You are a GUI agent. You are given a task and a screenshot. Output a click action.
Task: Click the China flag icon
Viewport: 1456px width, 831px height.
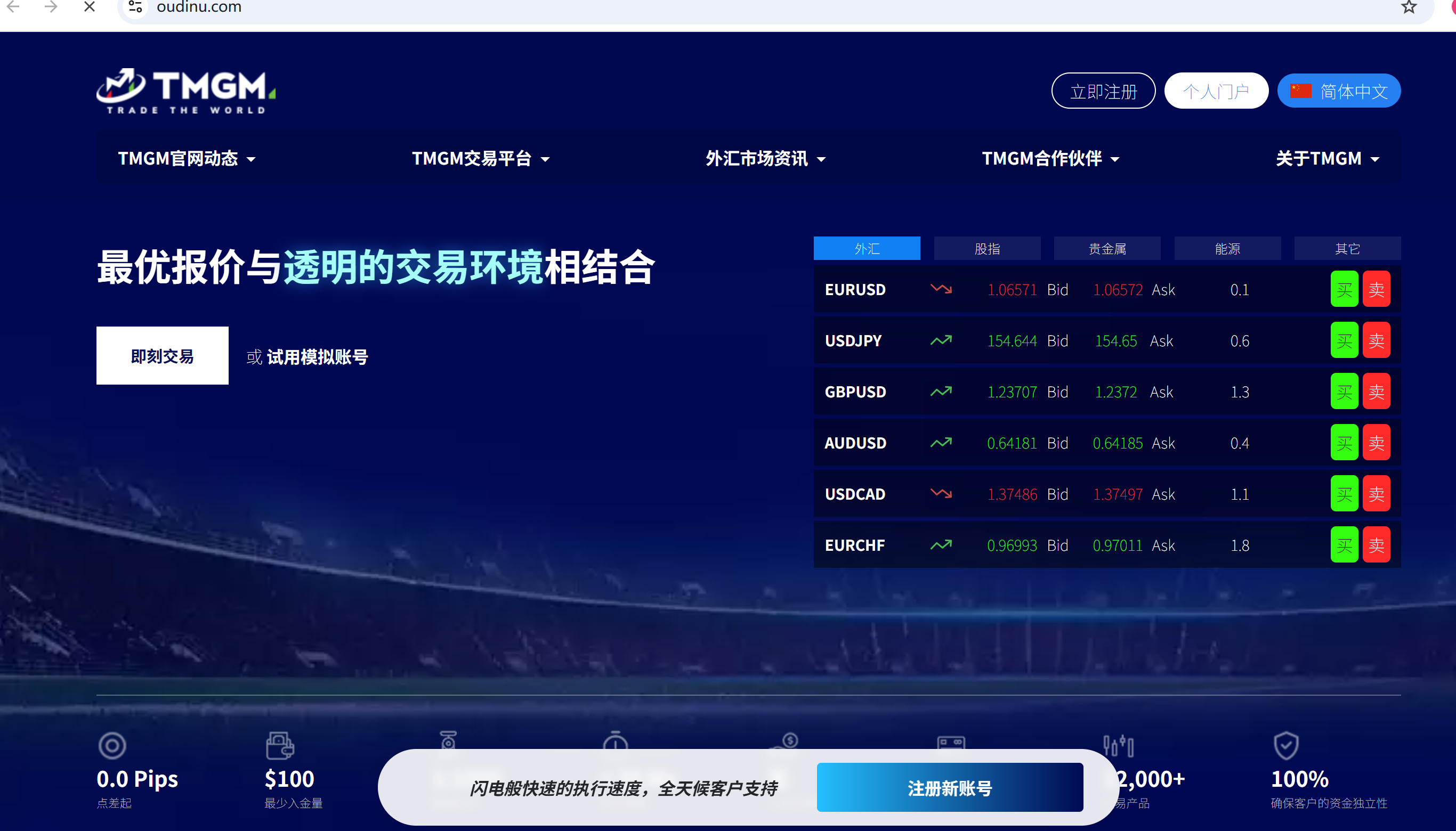(1301, 91)
